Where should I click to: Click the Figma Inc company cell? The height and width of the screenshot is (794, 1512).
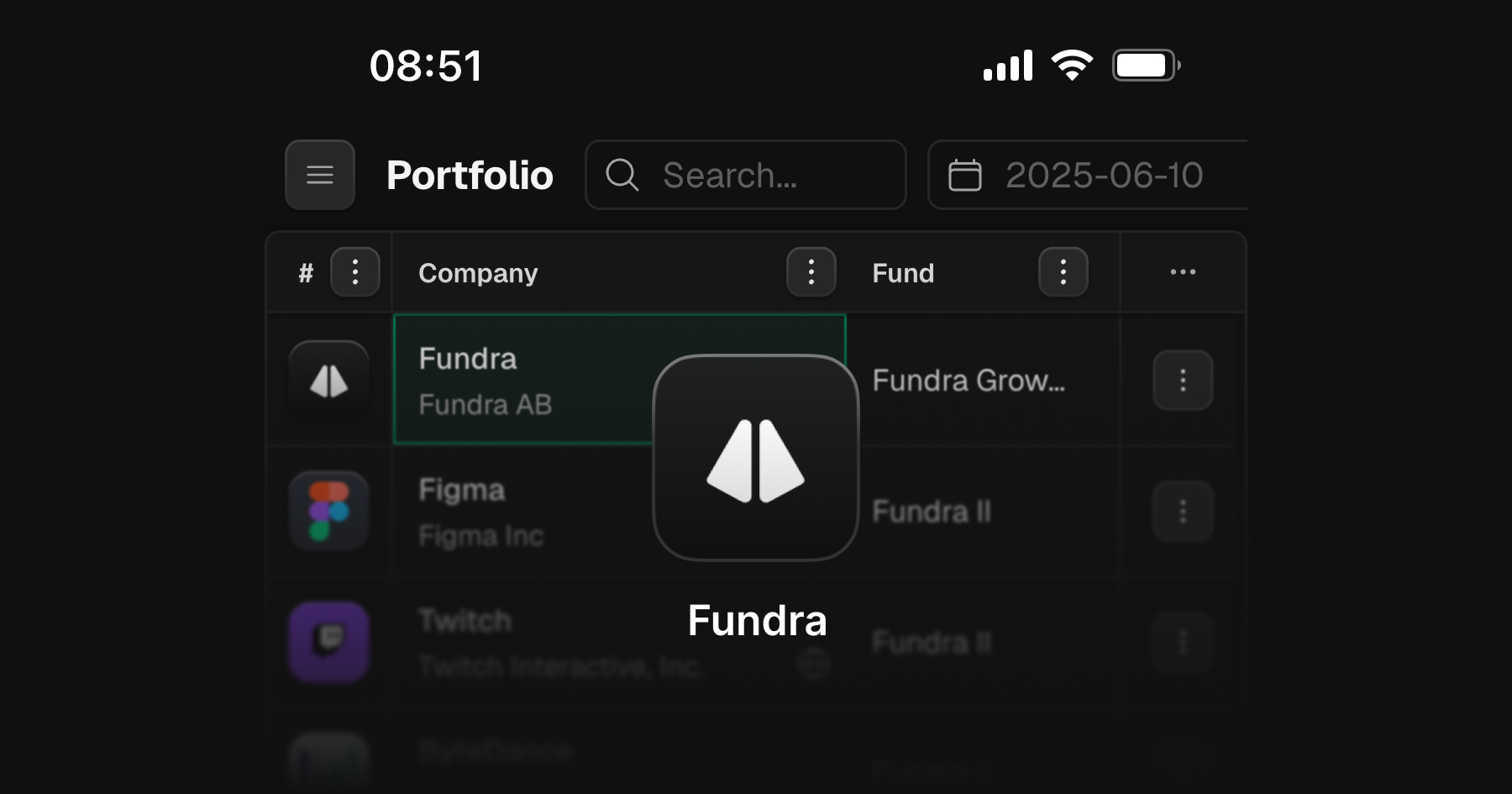(x=504, y=513)
